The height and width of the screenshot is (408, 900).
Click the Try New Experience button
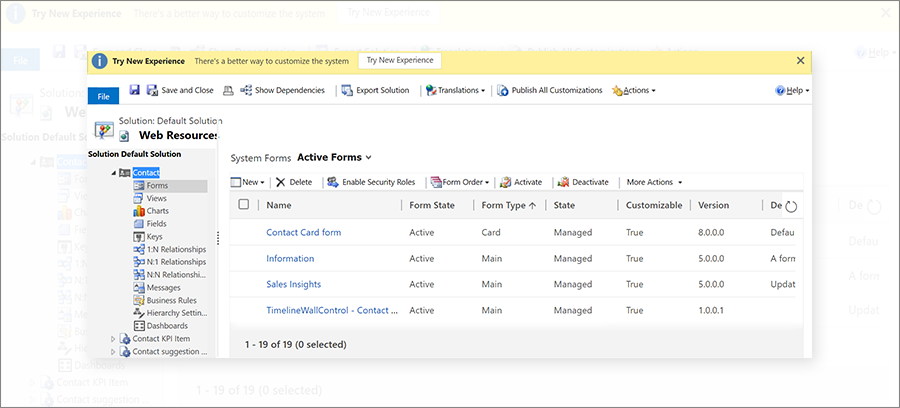[399, 60]
